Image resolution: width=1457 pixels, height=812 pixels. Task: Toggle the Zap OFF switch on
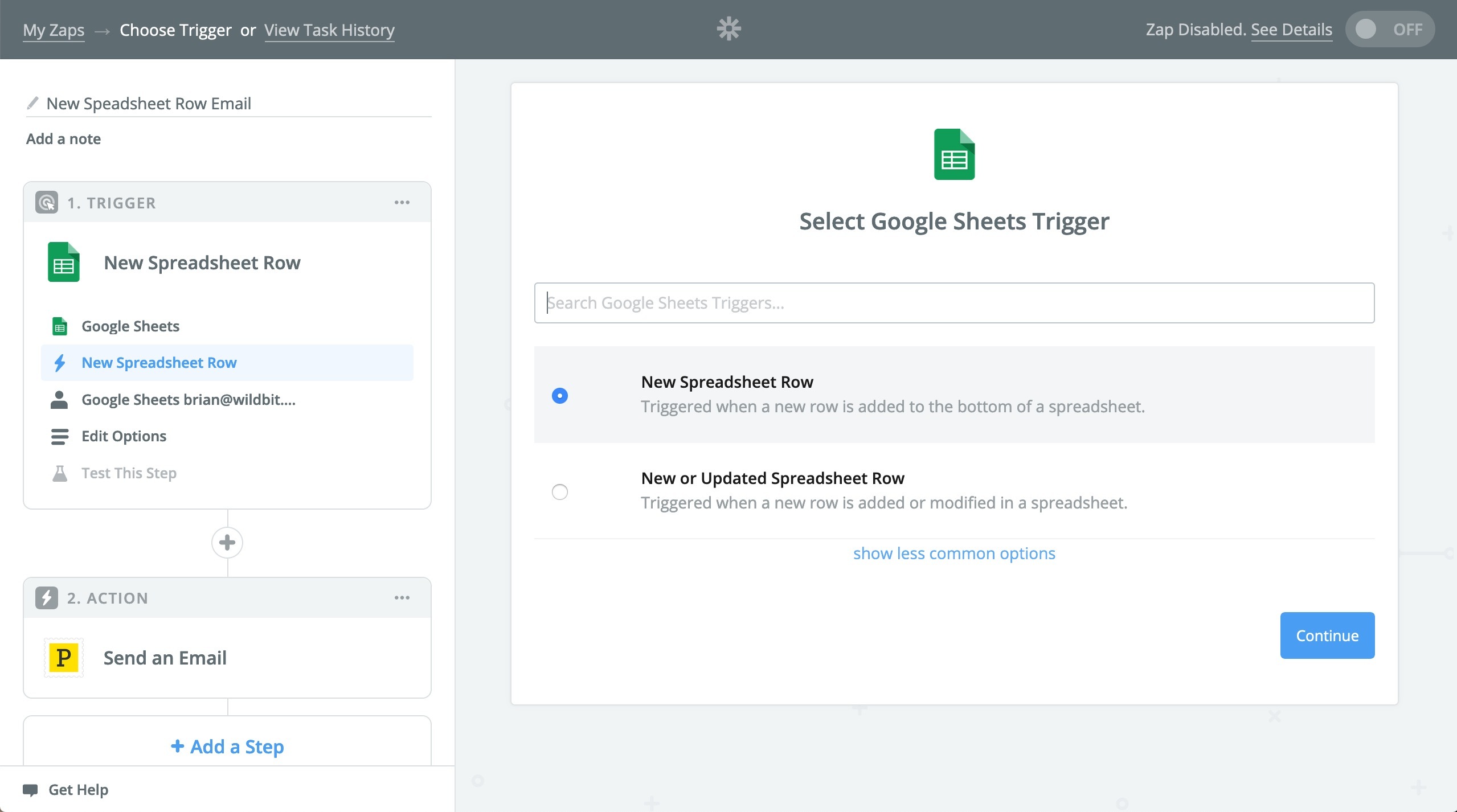pyautogui.click(x=1390, y=29)
